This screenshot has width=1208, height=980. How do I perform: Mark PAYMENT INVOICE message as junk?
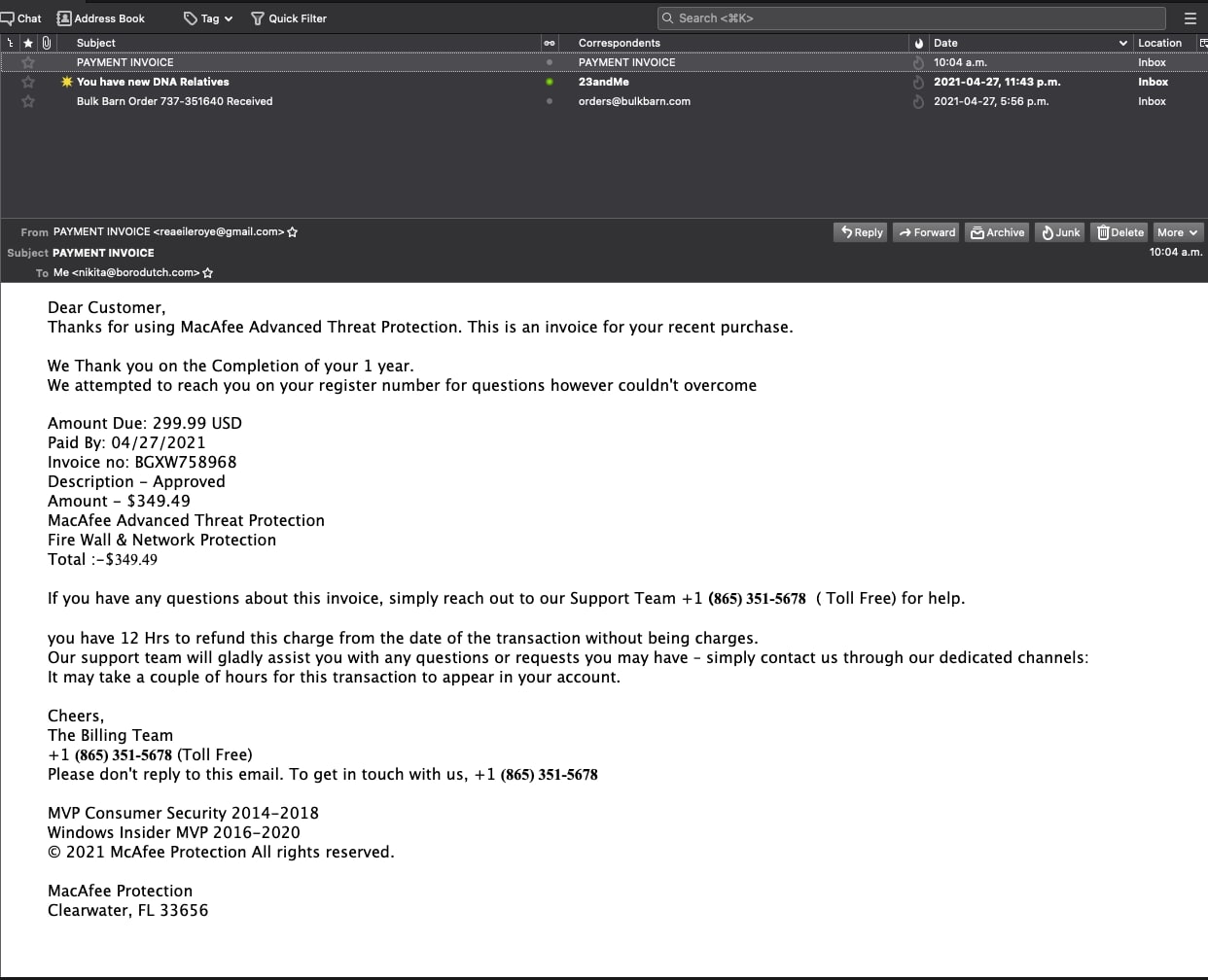[918, 62]
